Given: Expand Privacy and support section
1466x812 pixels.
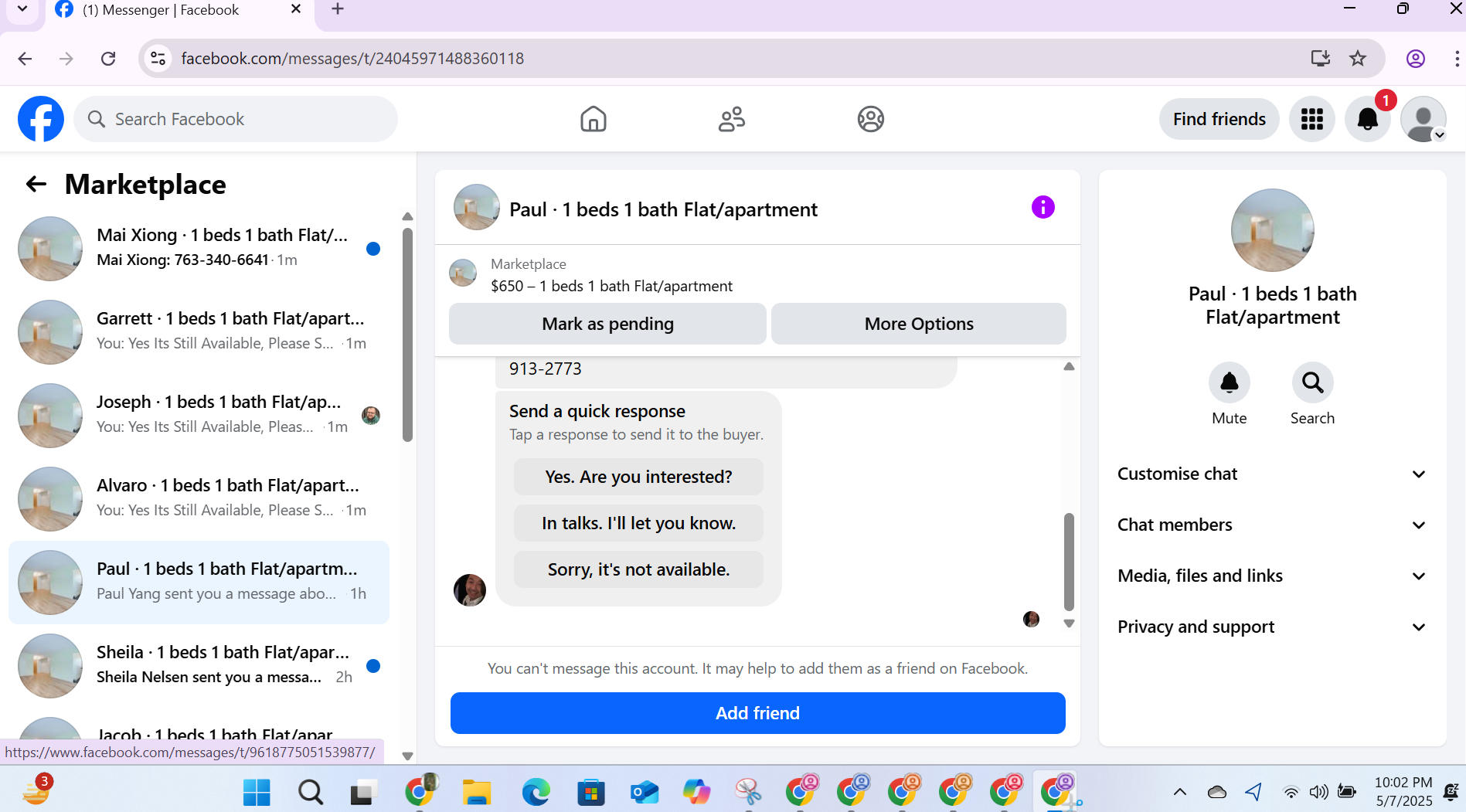Looking at the screenshot, I should pyautogui.click(x=1272, y=627).
